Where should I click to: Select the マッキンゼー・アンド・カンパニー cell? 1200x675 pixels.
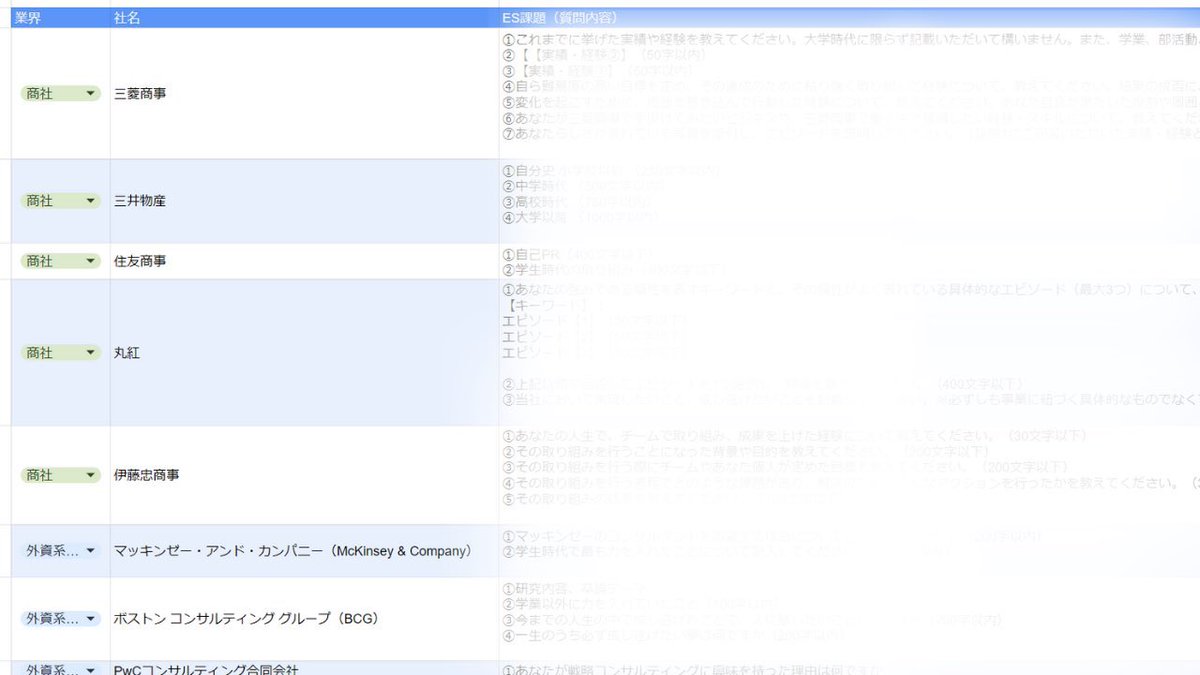(x=305, y=551)
